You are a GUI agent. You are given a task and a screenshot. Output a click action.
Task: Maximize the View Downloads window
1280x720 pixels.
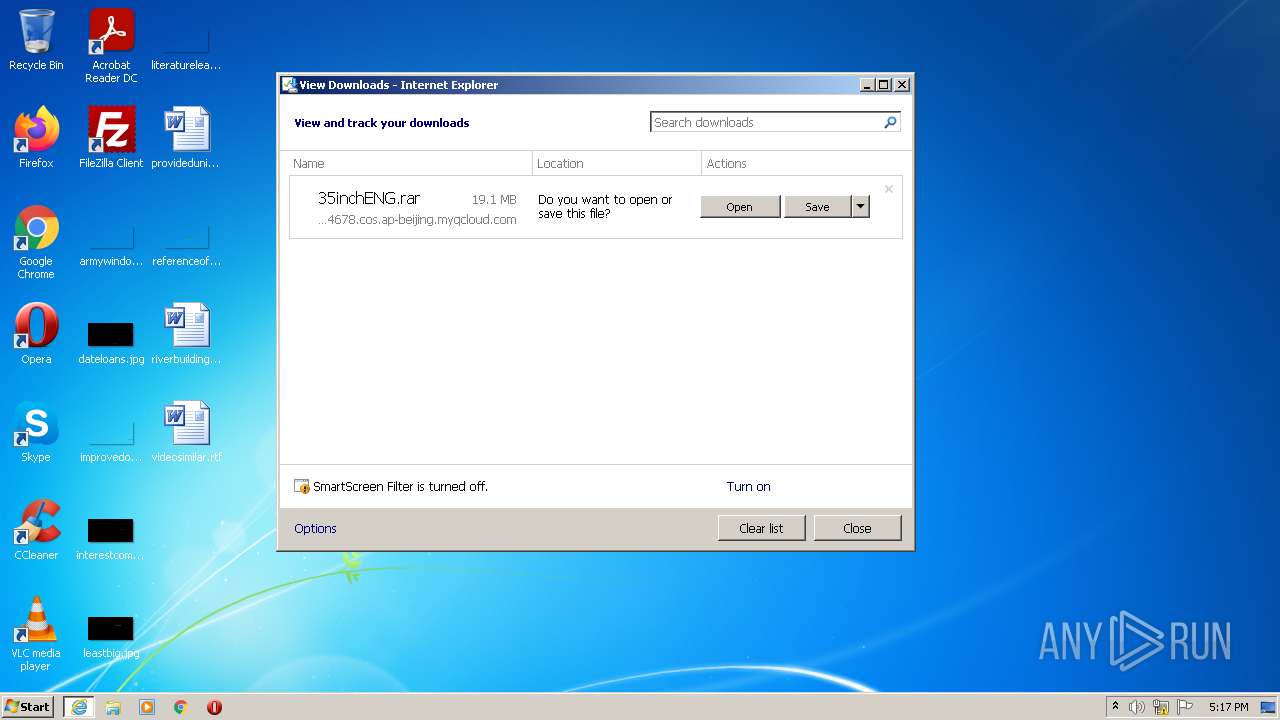pyautogui.click(x=884, y=85)
